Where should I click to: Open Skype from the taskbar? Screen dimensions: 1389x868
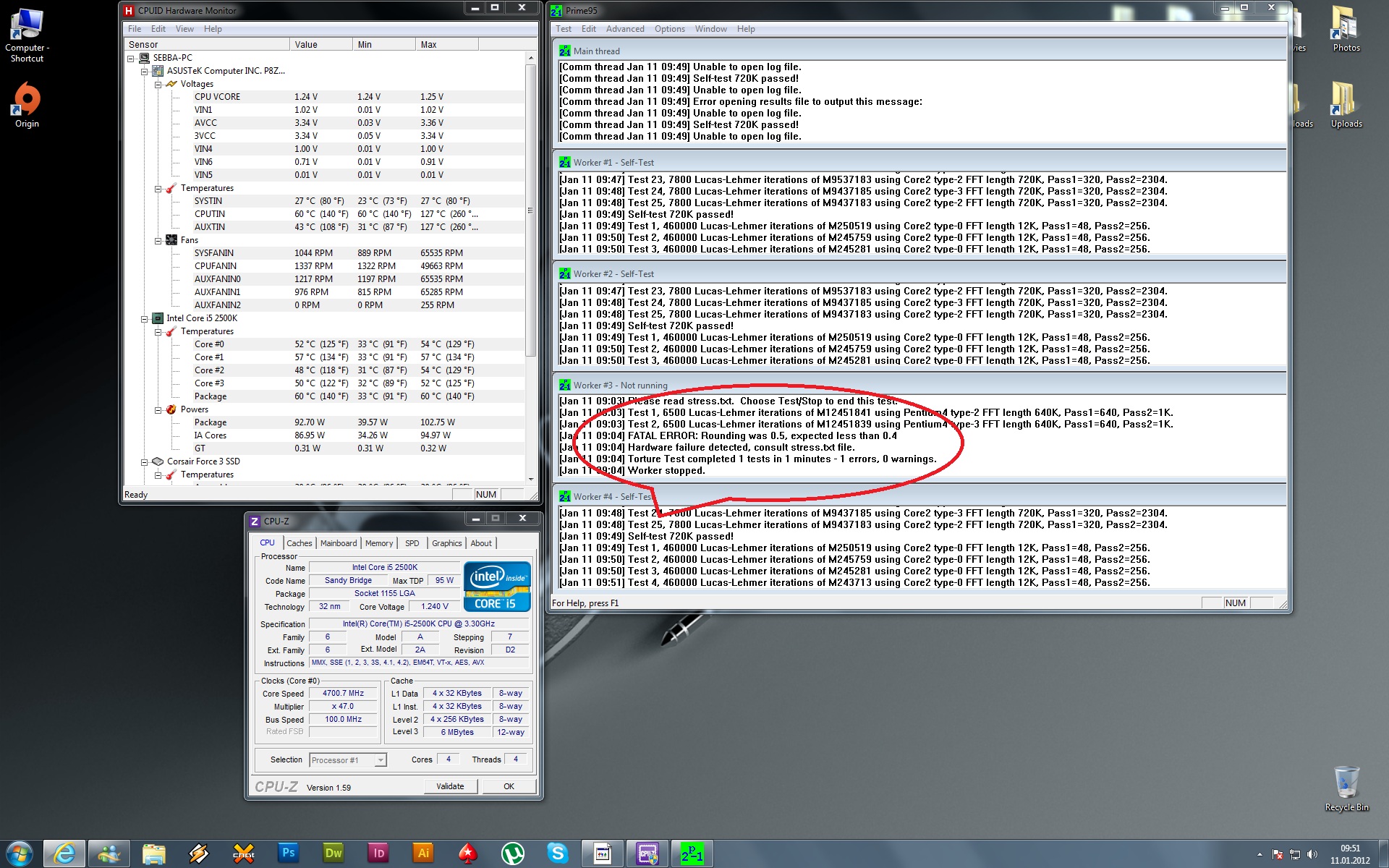(558, 854)
